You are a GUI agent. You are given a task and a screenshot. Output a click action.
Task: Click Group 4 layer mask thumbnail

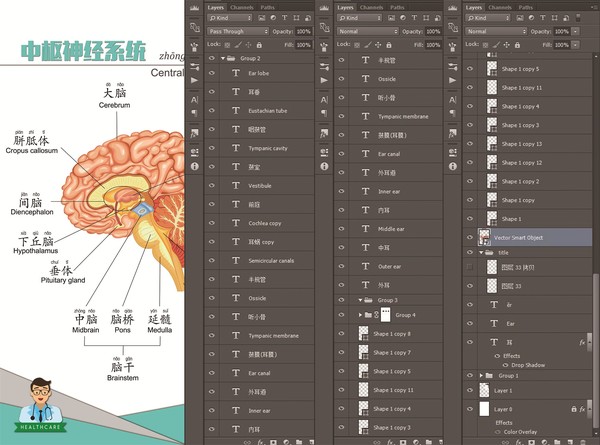tap(385, 315)
